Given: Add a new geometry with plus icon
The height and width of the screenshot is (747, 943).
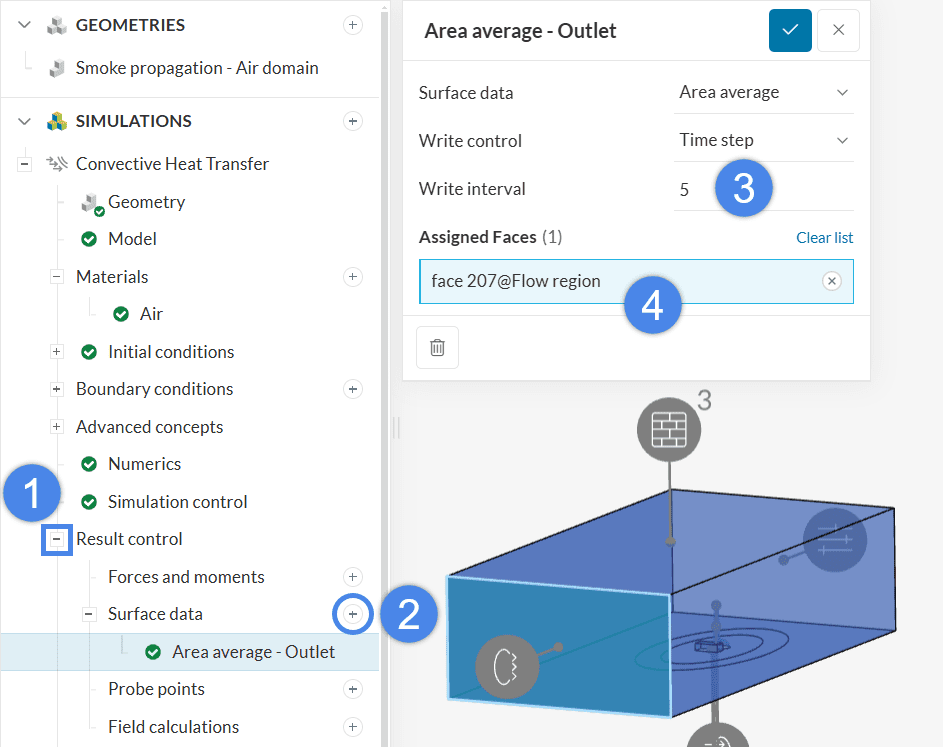Looking at the screenshot, I should coord(353,25).
